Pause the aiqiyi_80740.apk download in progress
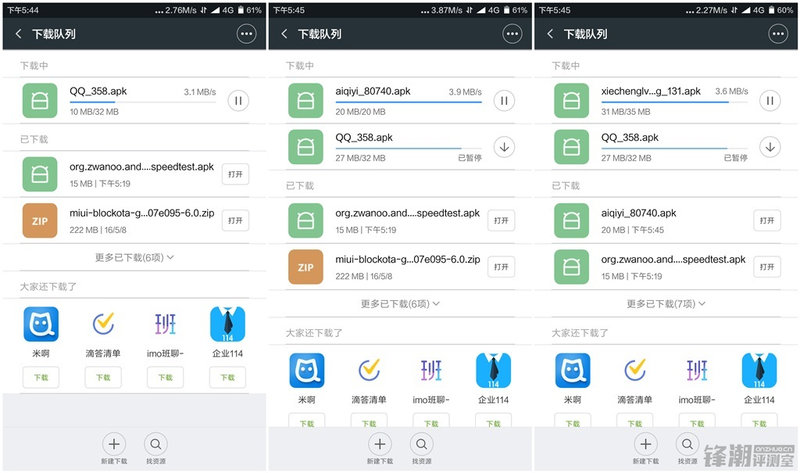This screenshot has height=473, width=800. point(504,100)
